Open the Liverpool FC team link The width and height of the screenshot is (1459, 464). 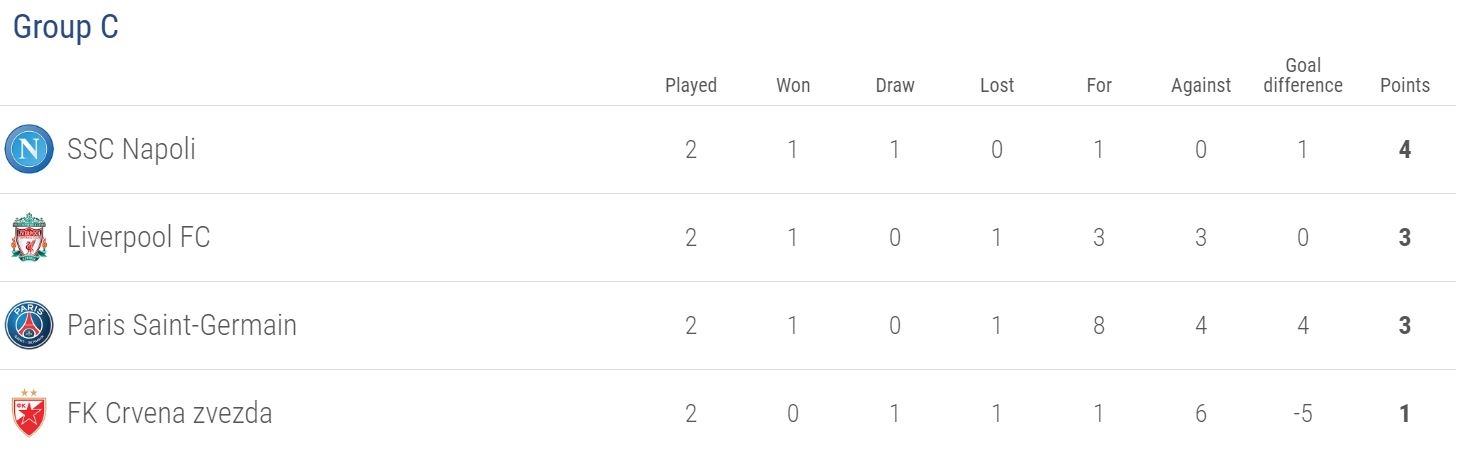tap(139, 238)
